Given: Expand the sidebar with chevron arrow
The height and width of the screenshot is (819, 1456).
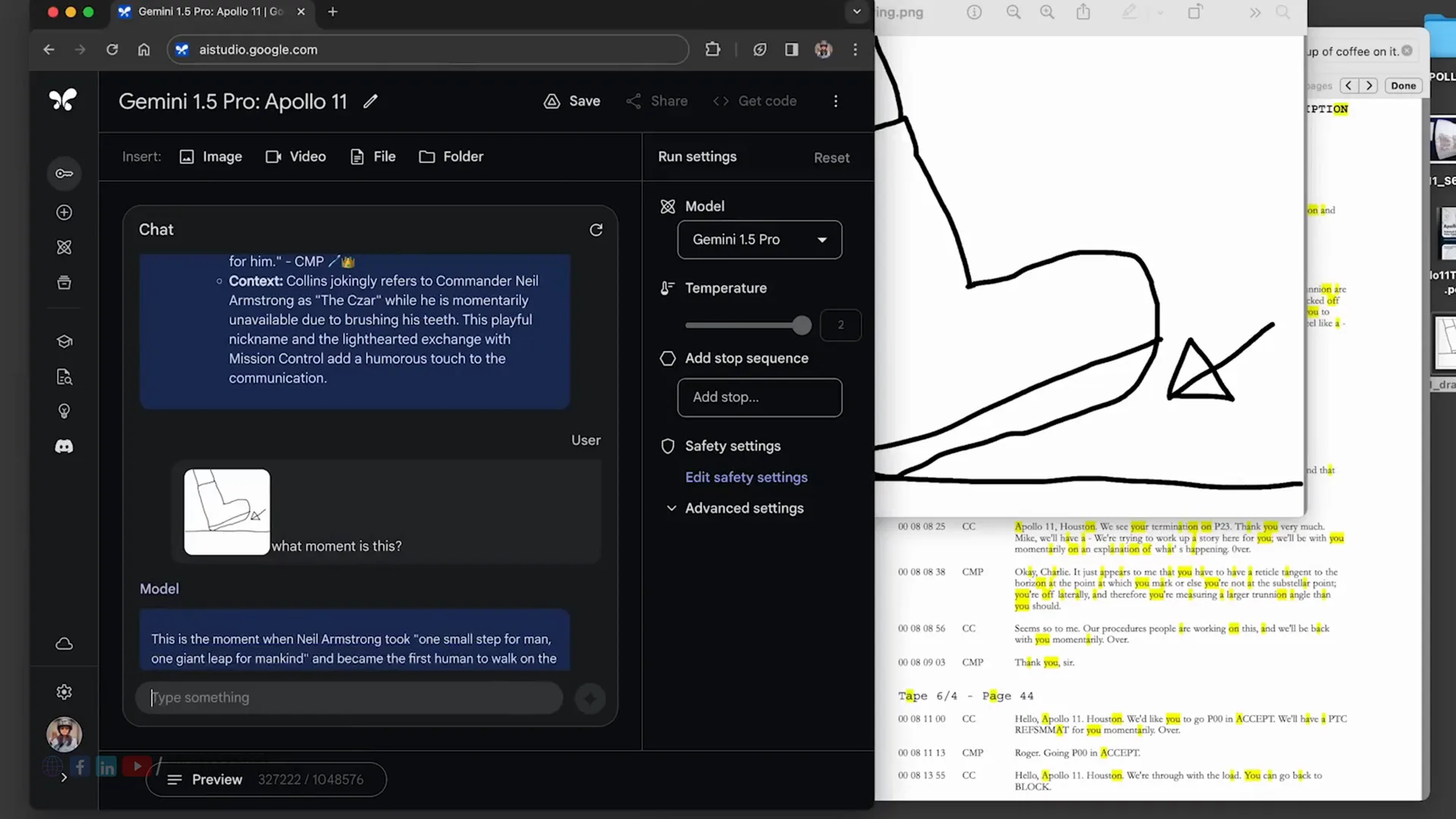Looking at the screenshot, I should [64, 777].
